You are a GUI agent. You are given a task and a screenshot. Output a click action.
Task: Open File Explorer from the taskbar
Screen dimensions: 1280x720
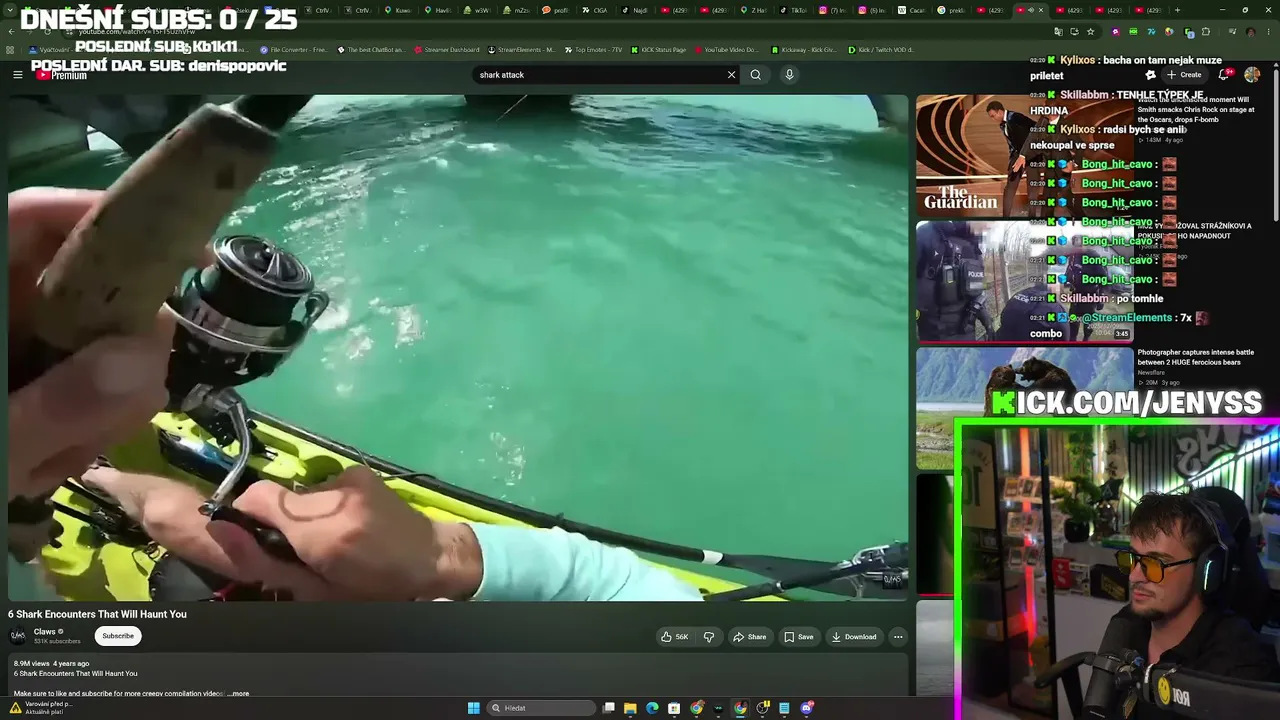coord(630,708)
